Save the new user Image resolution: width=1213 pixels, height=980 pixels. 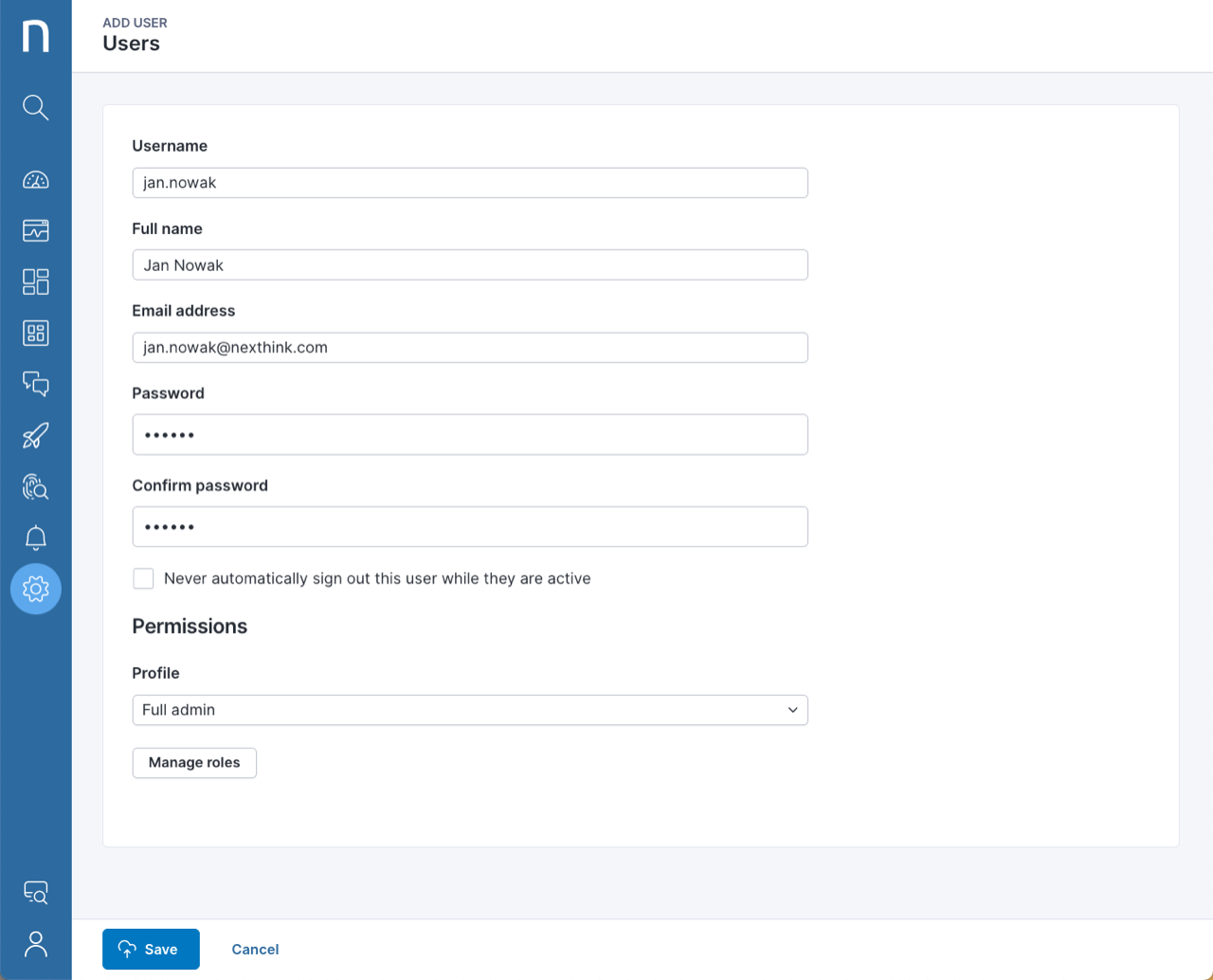click(x=151, y=949)
